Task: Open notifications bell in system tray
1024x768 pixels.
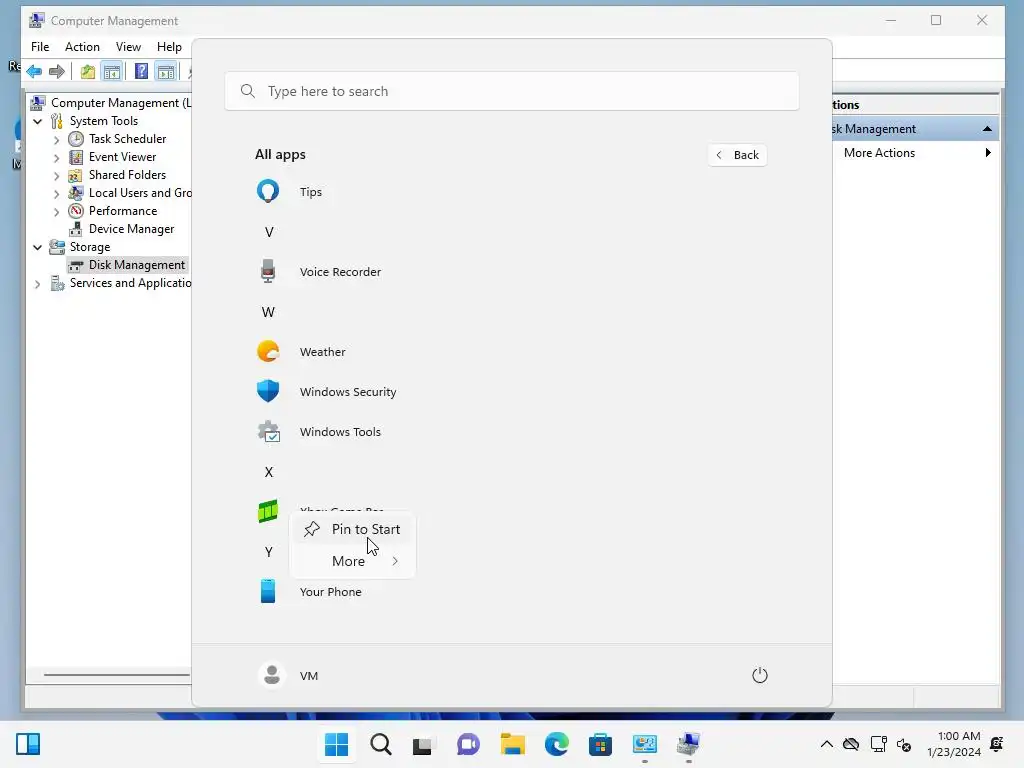Action: tap(997, 744)
